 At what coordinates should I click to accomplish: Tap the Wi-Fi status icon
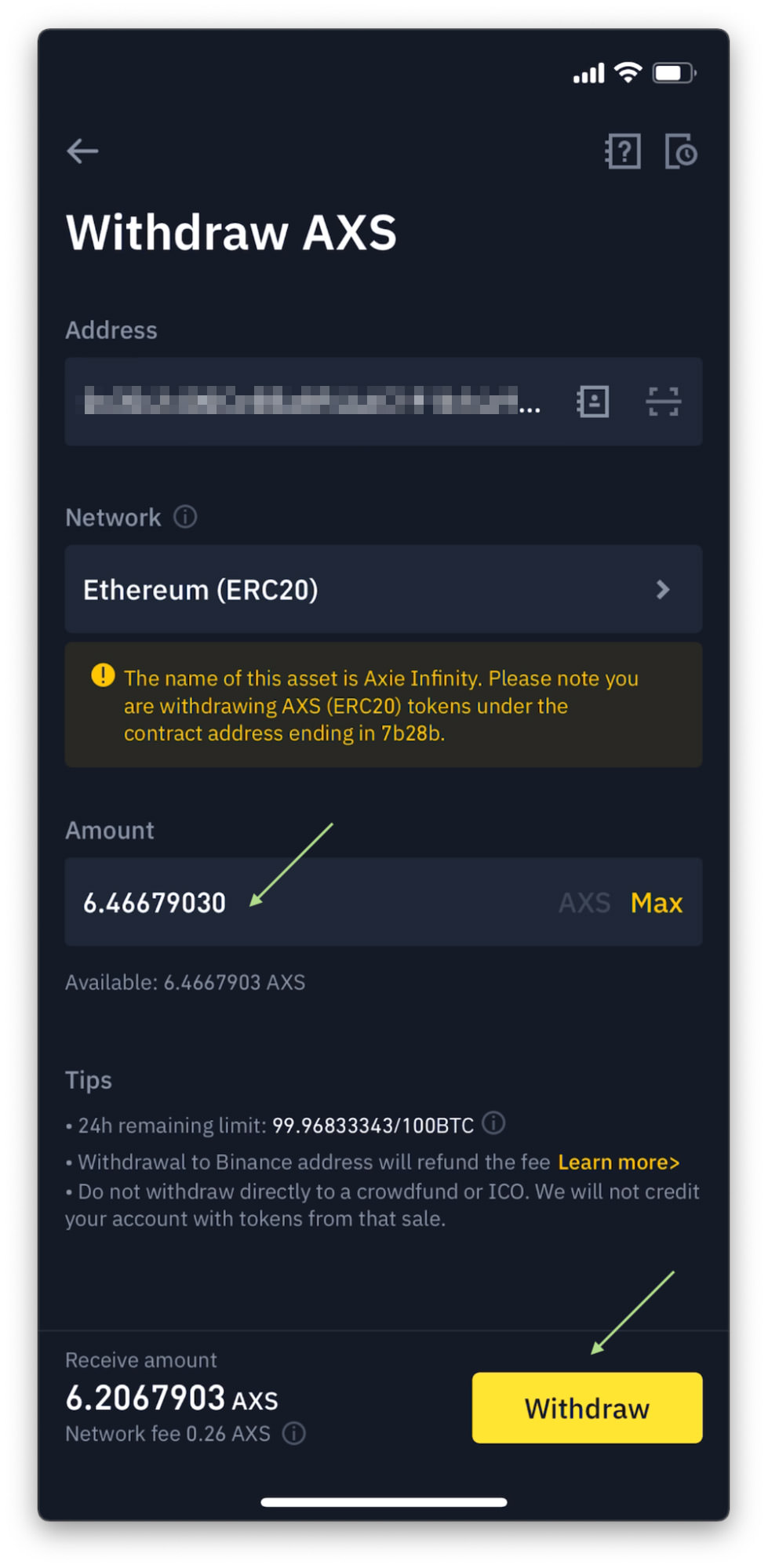click(628, 73)
